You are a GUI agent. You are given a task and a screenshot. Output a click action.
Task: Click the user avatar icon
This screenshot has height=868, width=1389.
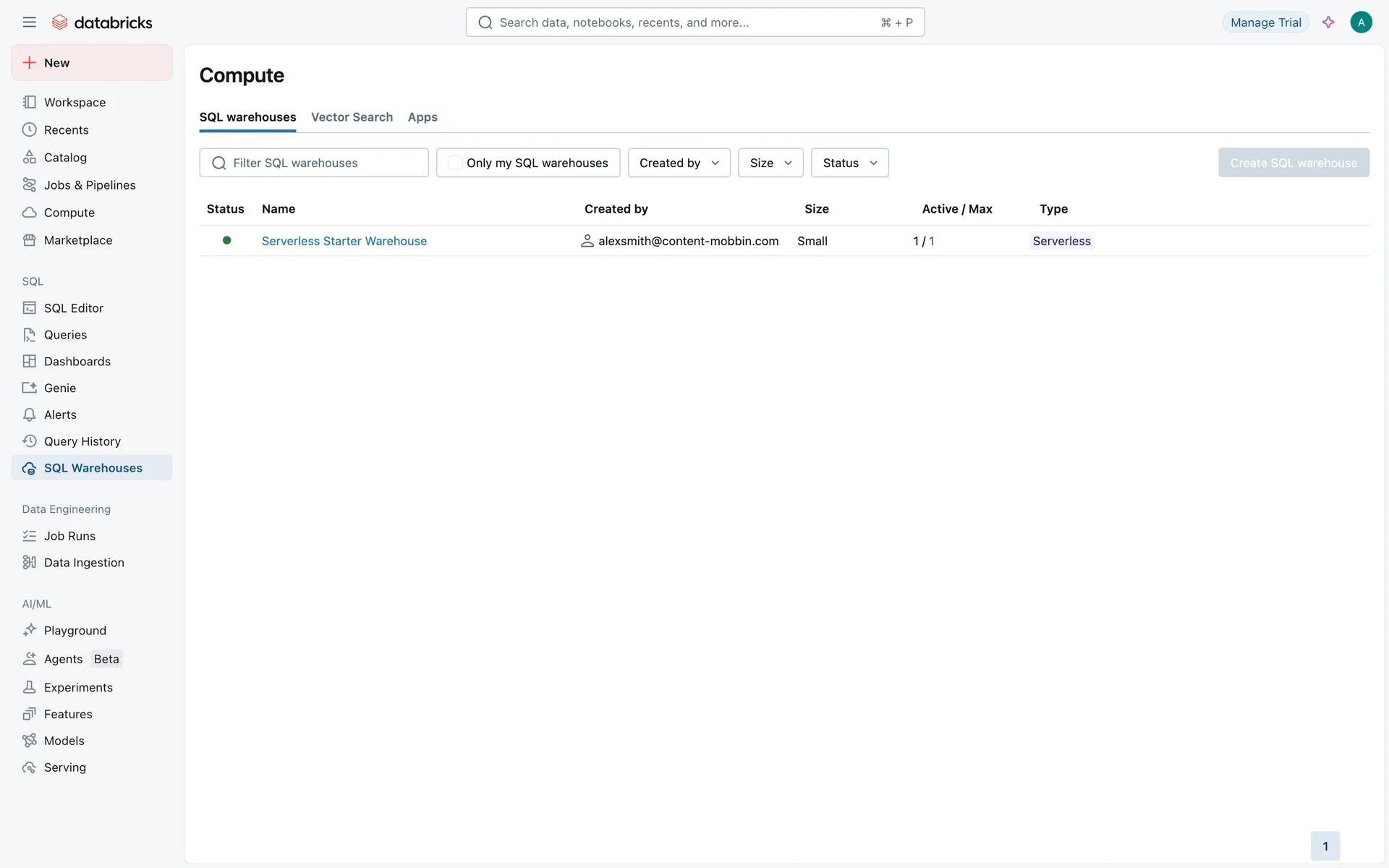pyautogui.click(x=1361, y=22)
